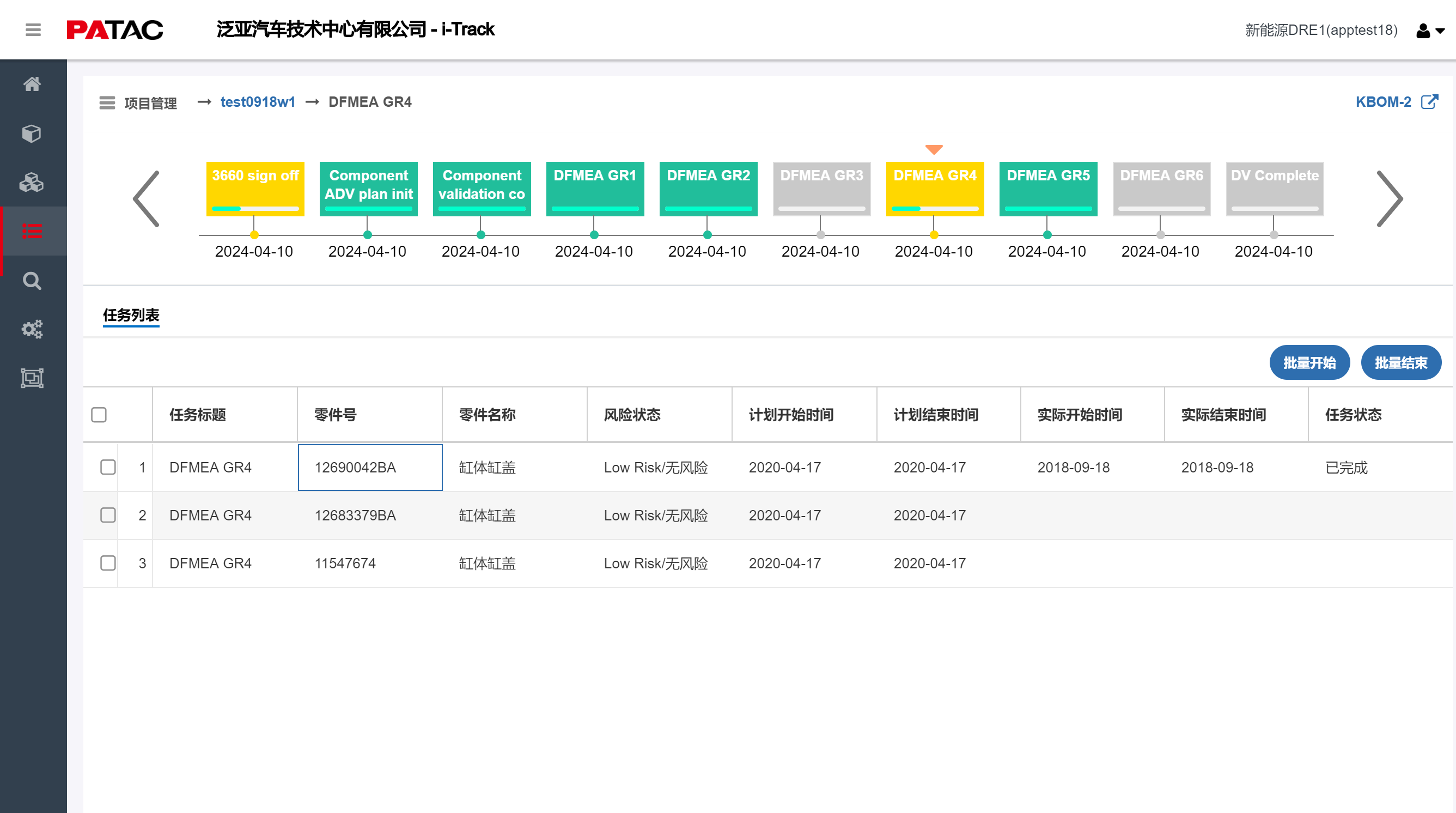Click the 批量开始 button
The image size is (1456, 813).
1309,362
